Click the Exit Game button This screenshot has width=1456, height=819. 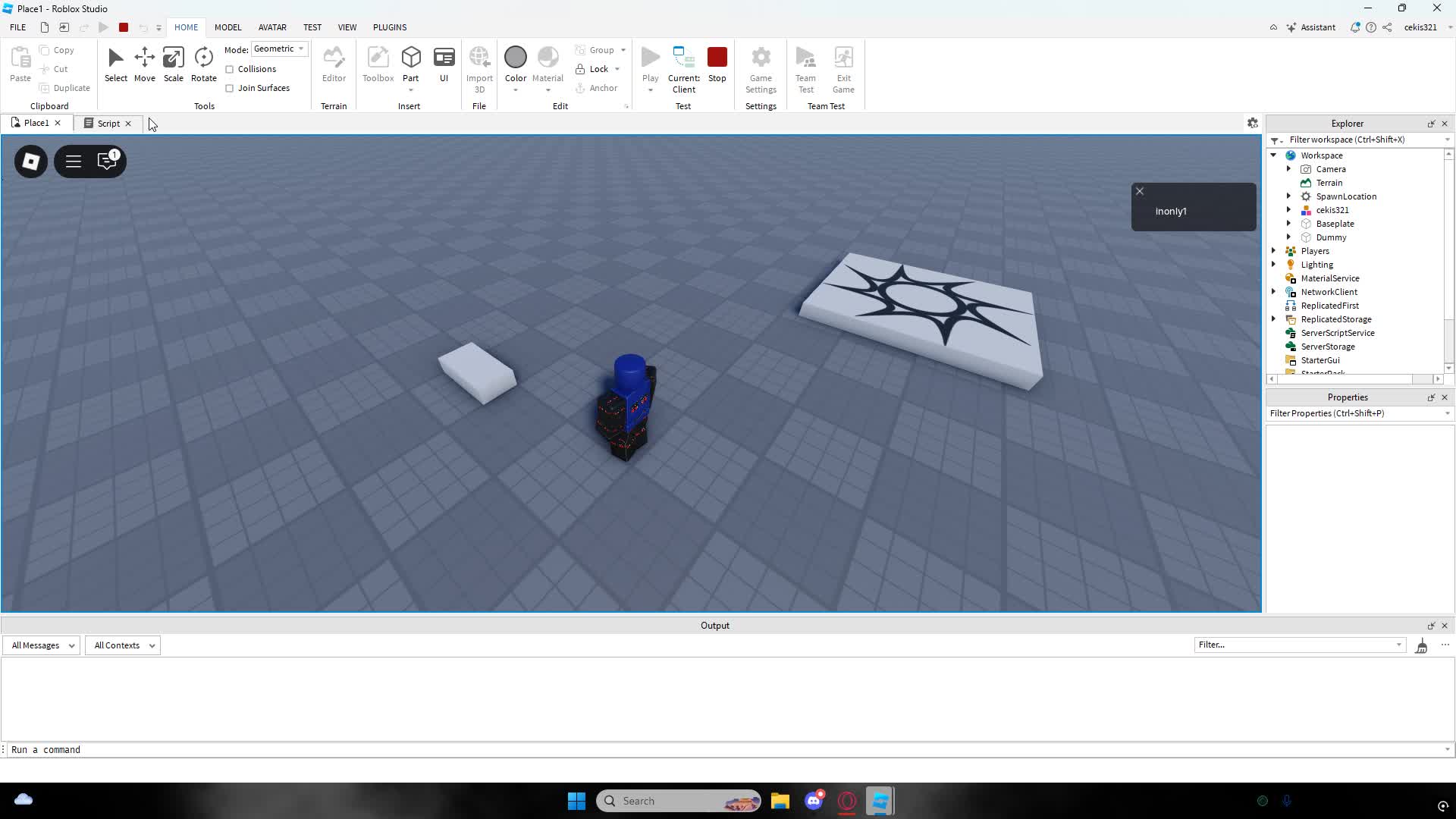[x=843, y=69]
